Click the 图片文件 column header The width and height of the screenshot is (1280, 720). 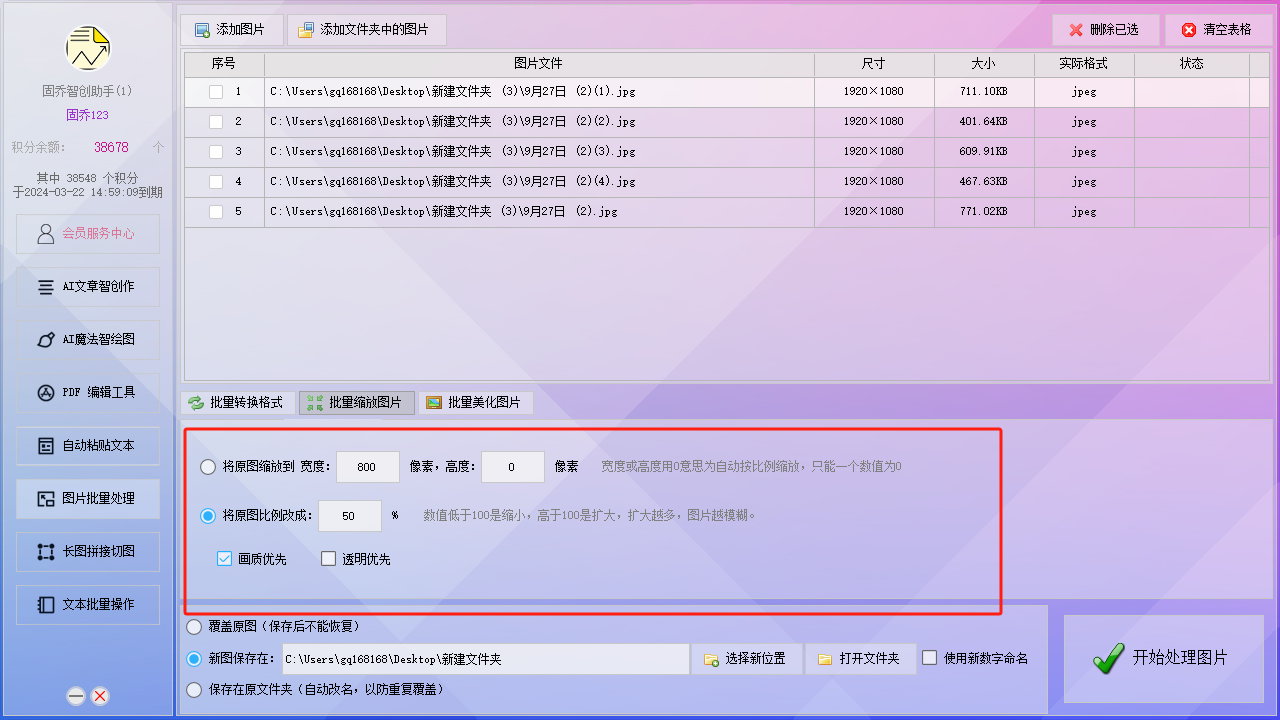pos(539,64)
